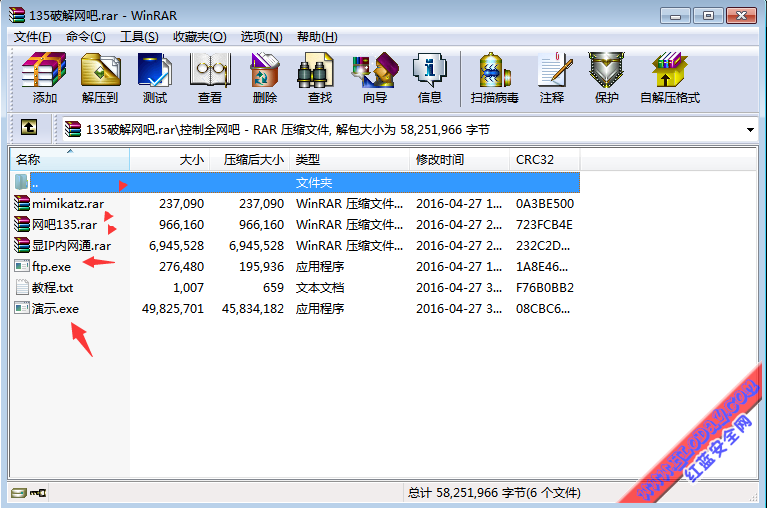
Task: Click the 教程.txt document icon
Action: 22,287
